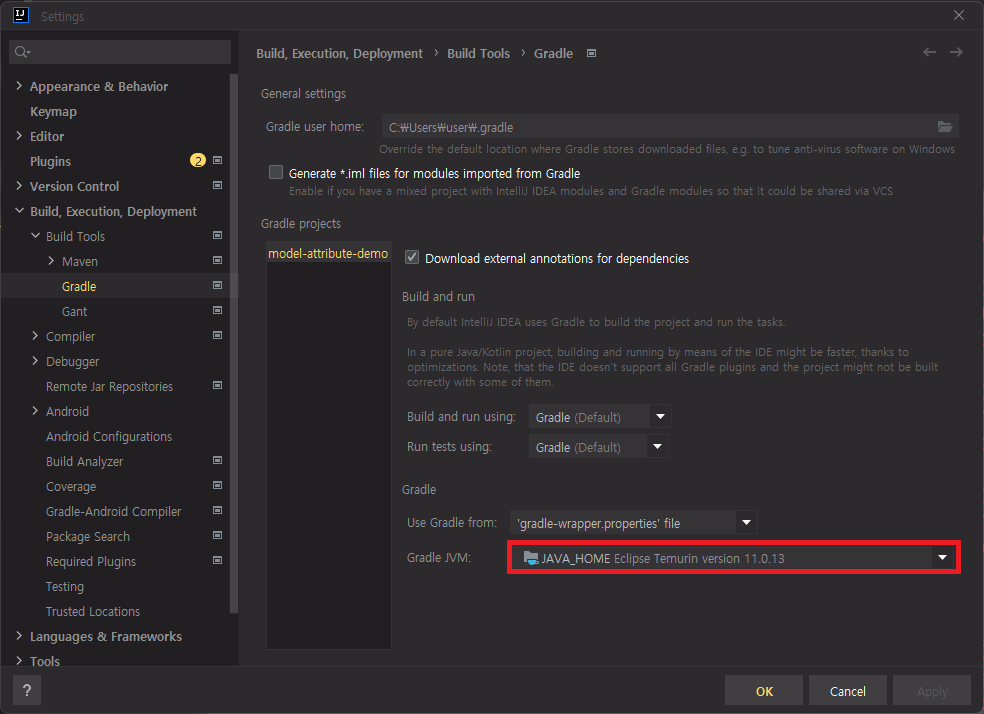Go back using the left arrow icon
This screenshot has height=714, width=984.
point(929,52)
